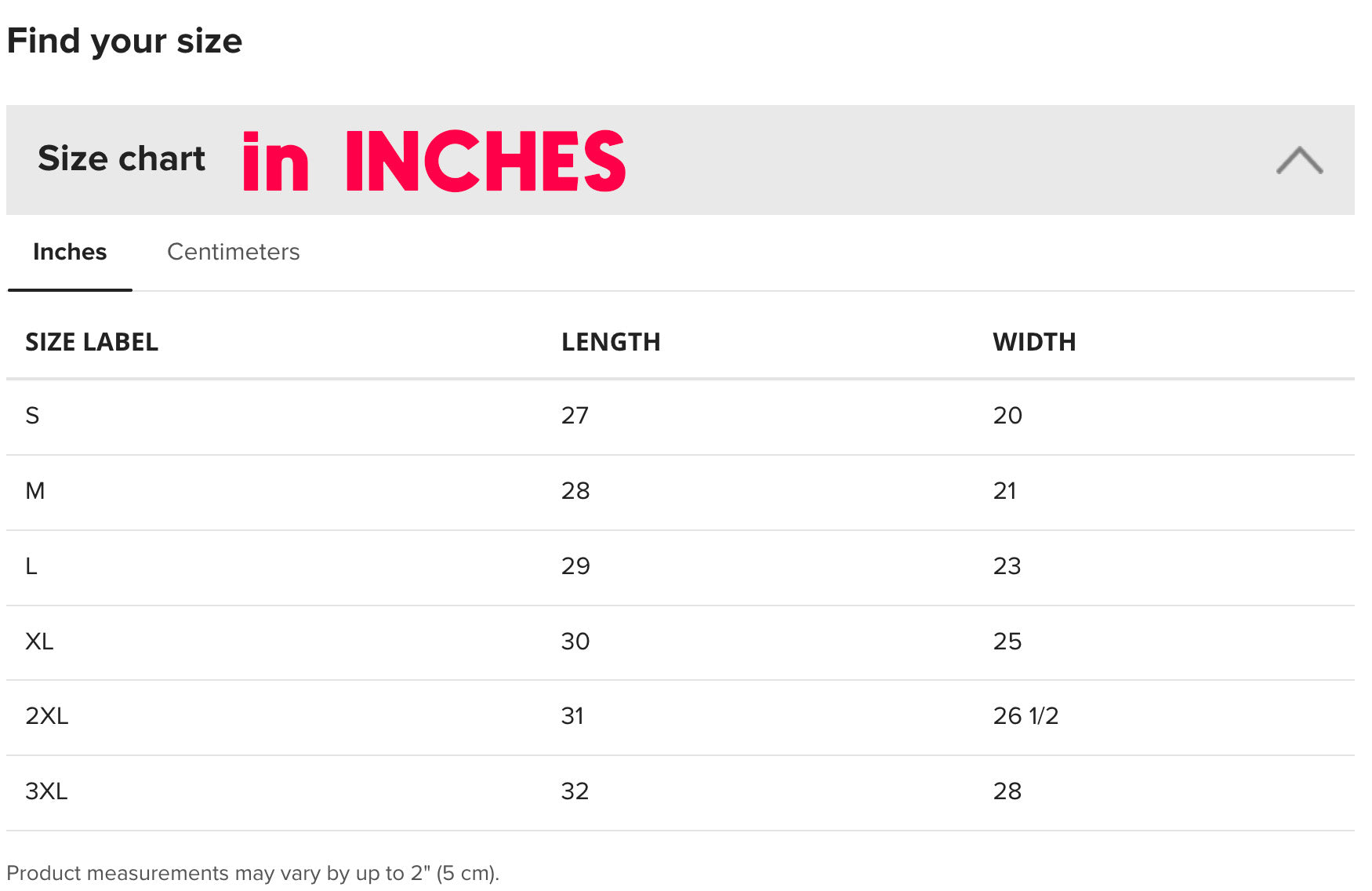
Task: Click the length value 30 for XL
Action: [575, 642]
